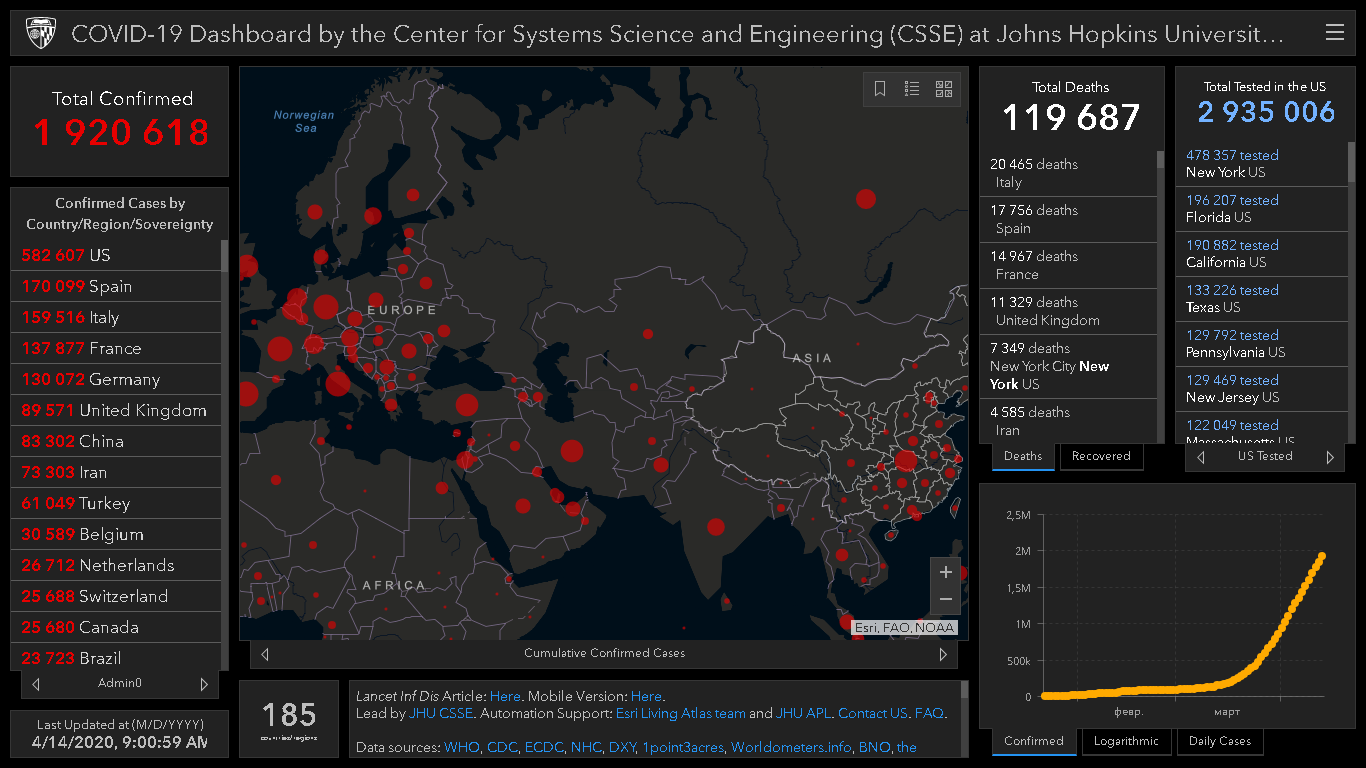This screenshot has width=1366, height=768.
Task: Zoom in on the map
Action: click(x=945, y=572)
